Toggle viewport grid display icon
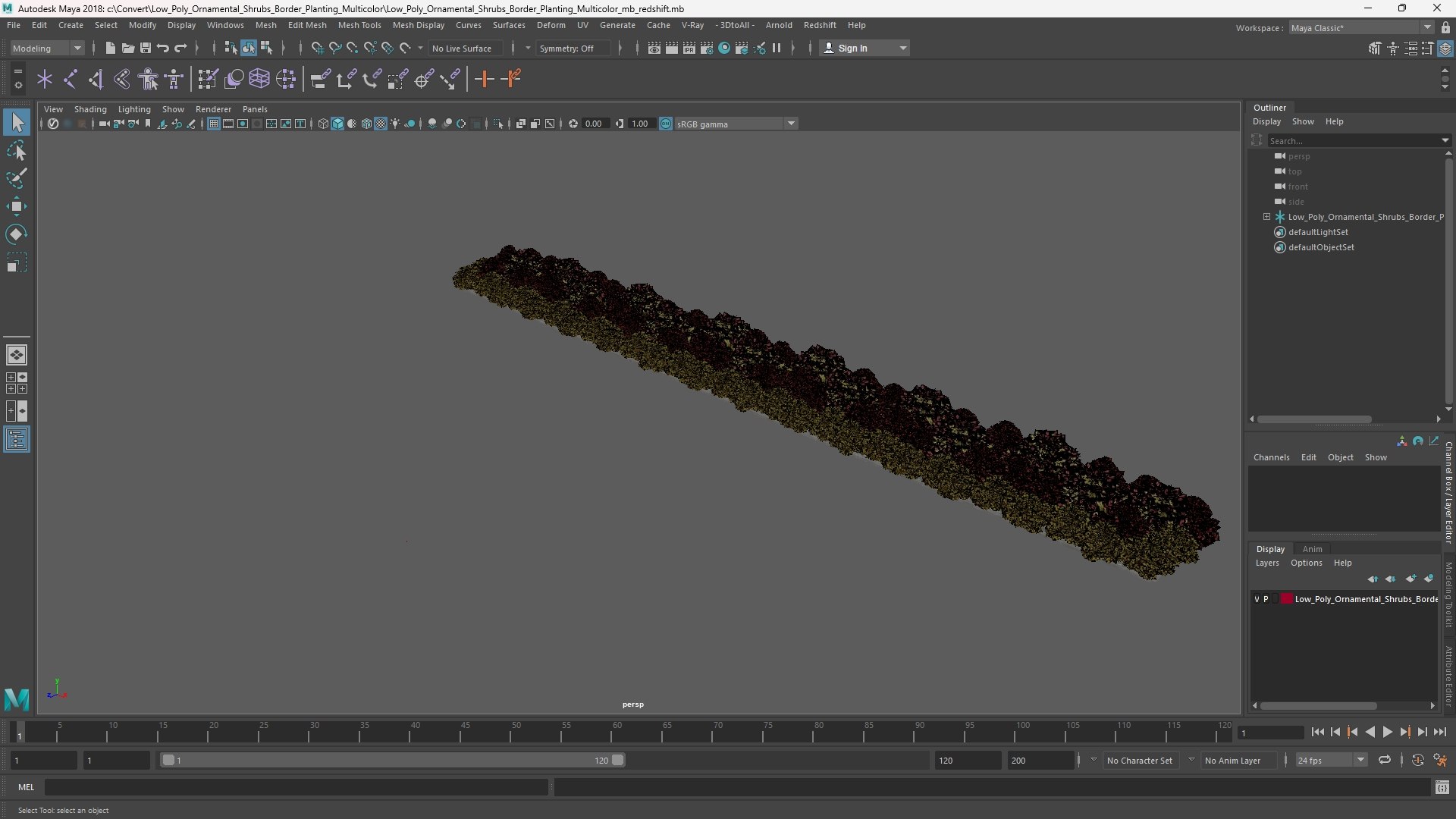 [x=214, y=124]
